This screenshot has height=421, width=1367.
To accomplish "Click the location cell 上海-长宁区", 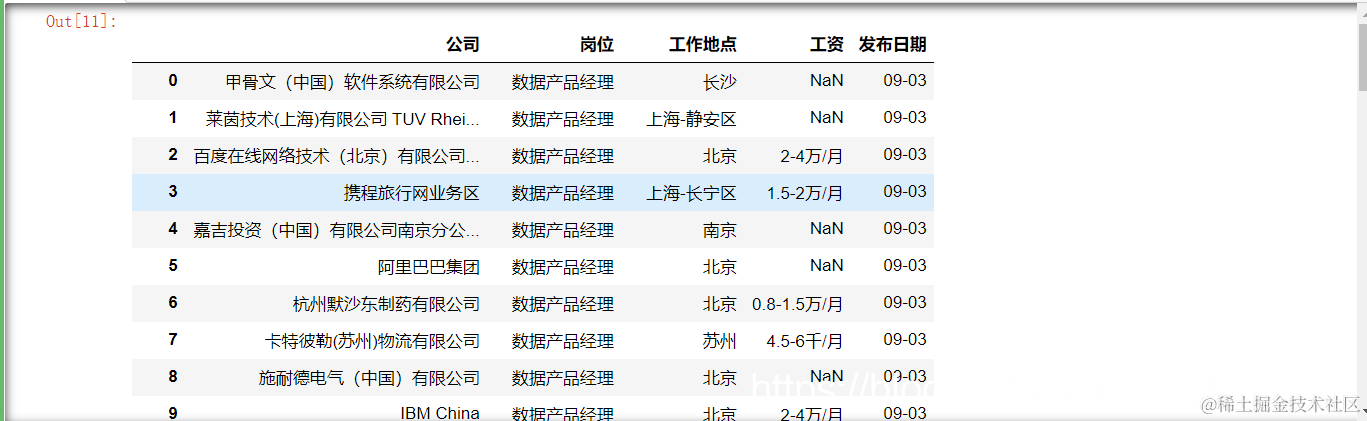I will (692, 193).
